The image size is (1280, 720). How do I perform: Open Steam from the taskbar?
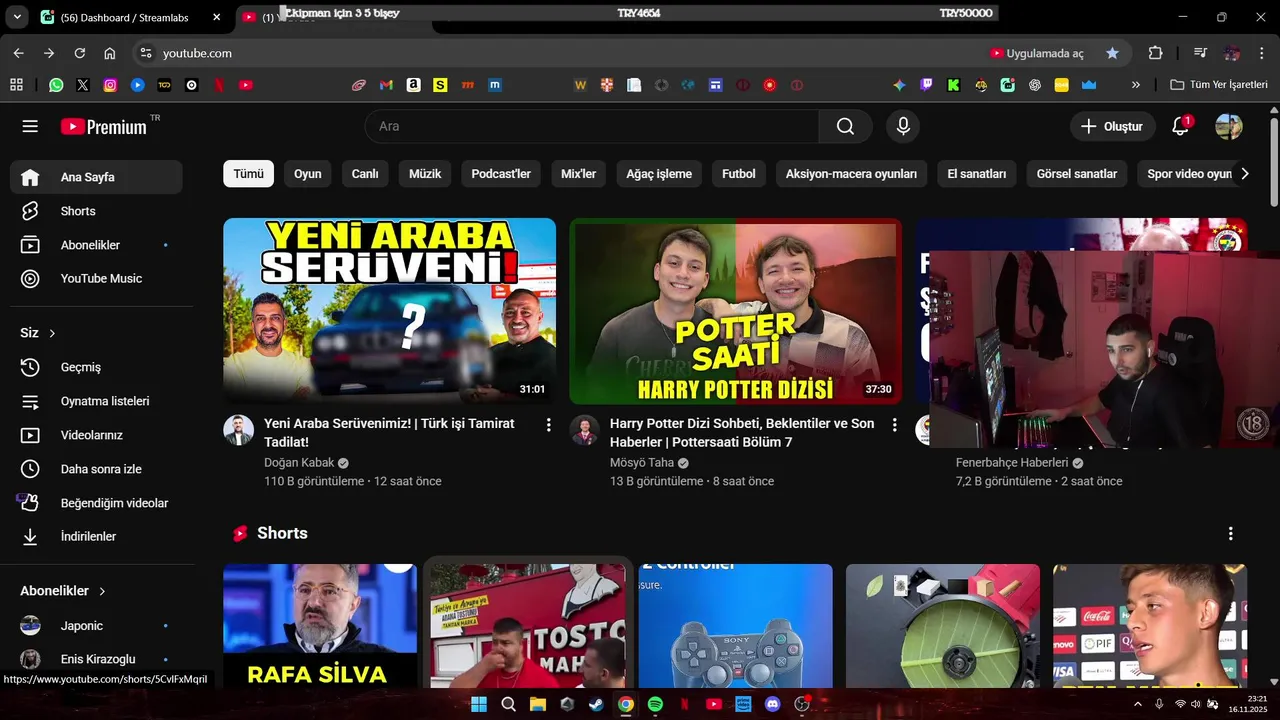coord(596,704)
